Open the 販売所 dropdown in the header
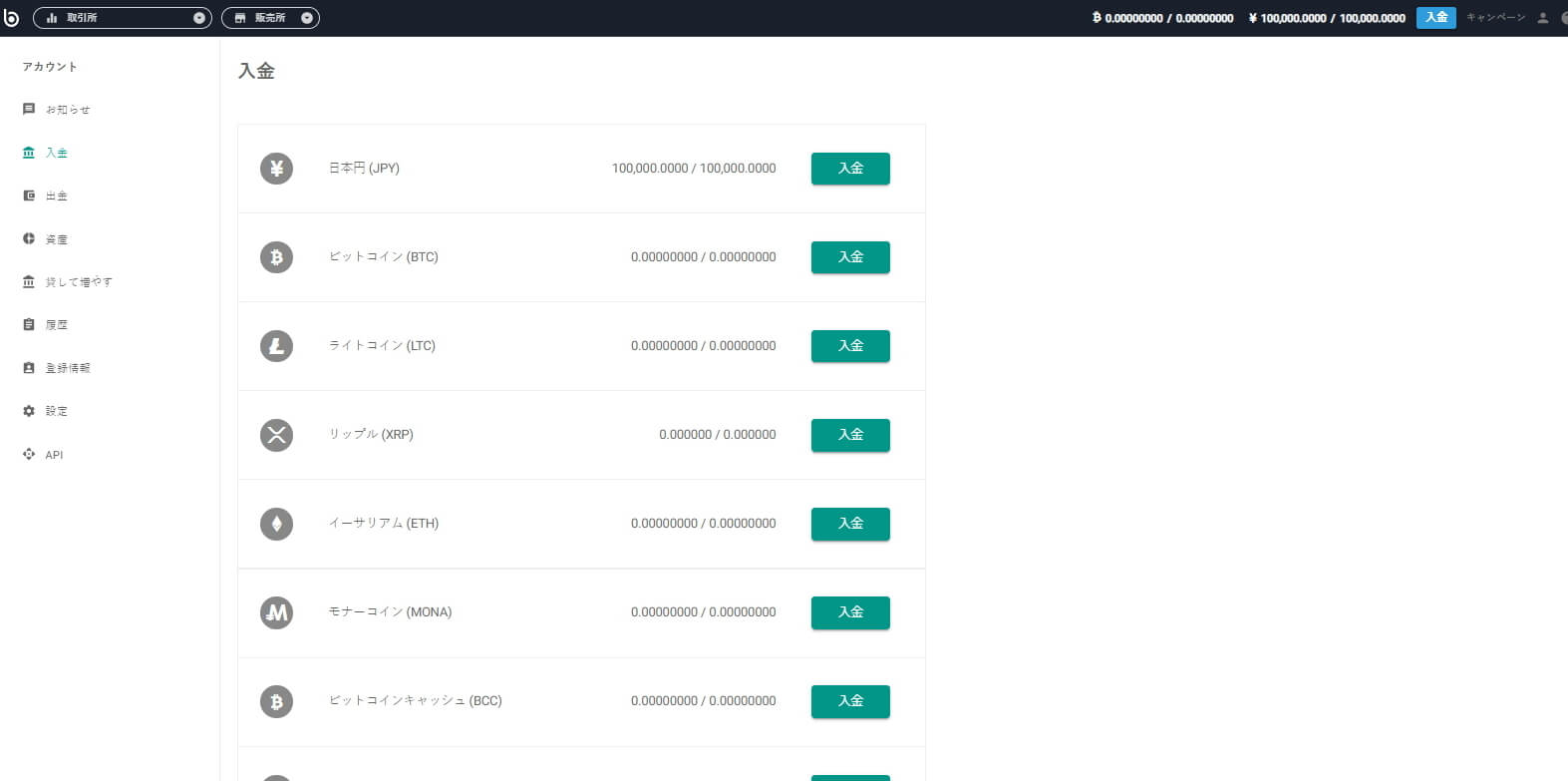 270,18
